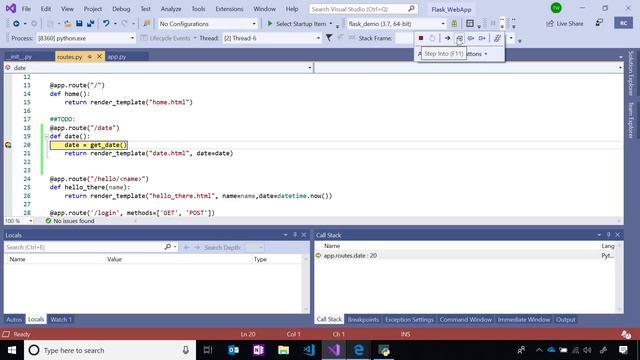Switch to the Exception Settings tab

(x=409, y=320)
